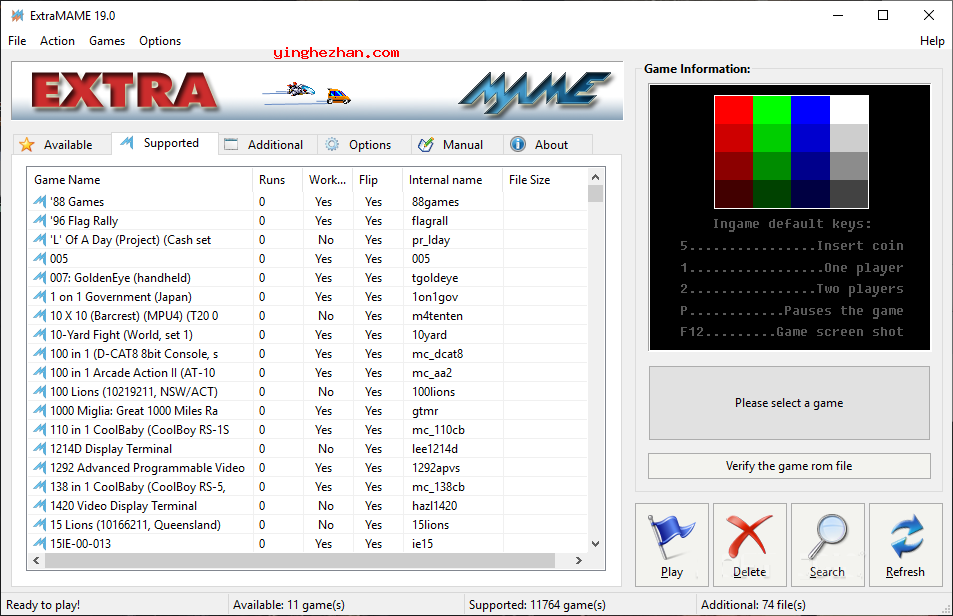953x616 pixels.
Task: Select 'L' Of A Day (Project) row
Action: pos(307,239)
